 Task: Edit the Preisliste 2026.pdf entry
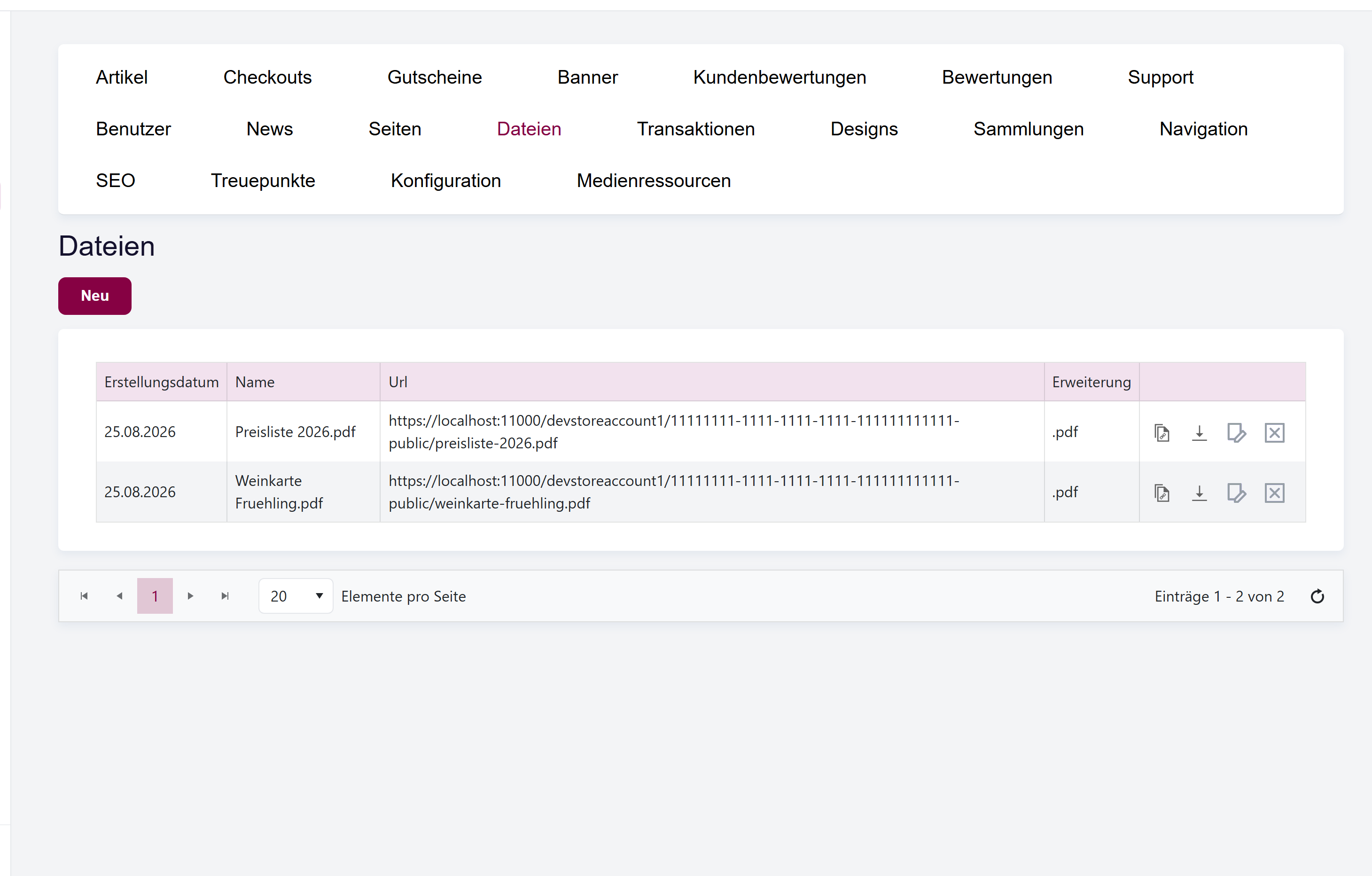pos(1236,432)
